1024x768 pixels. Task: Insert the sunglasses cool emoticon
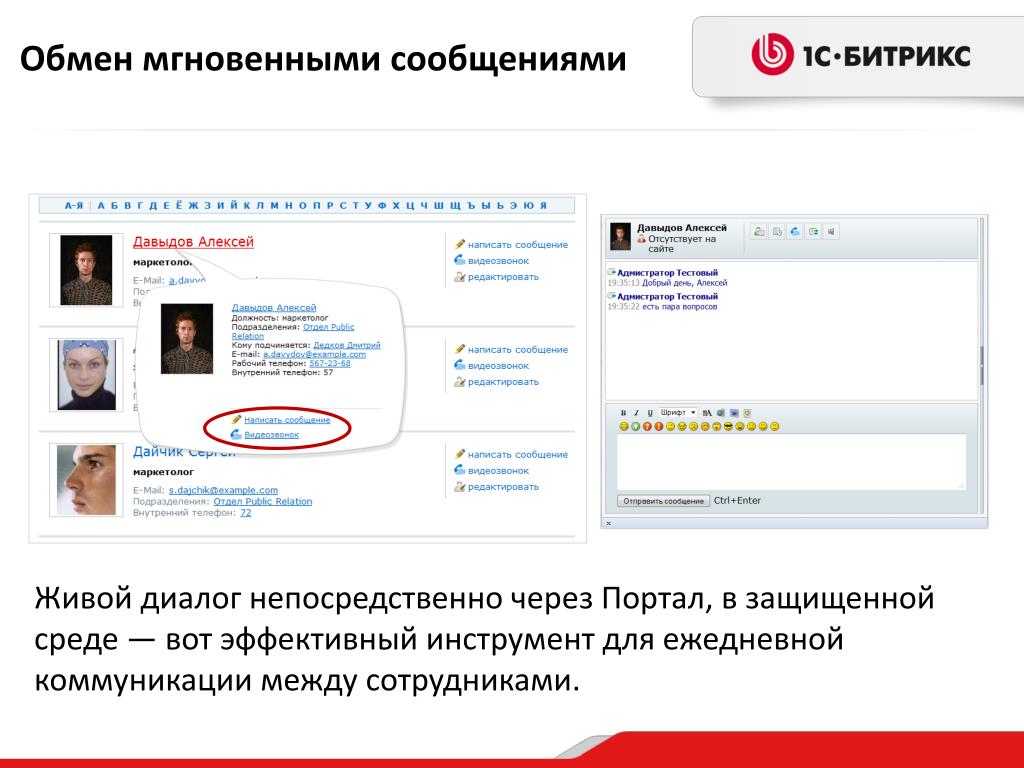[x=728, y=426]
